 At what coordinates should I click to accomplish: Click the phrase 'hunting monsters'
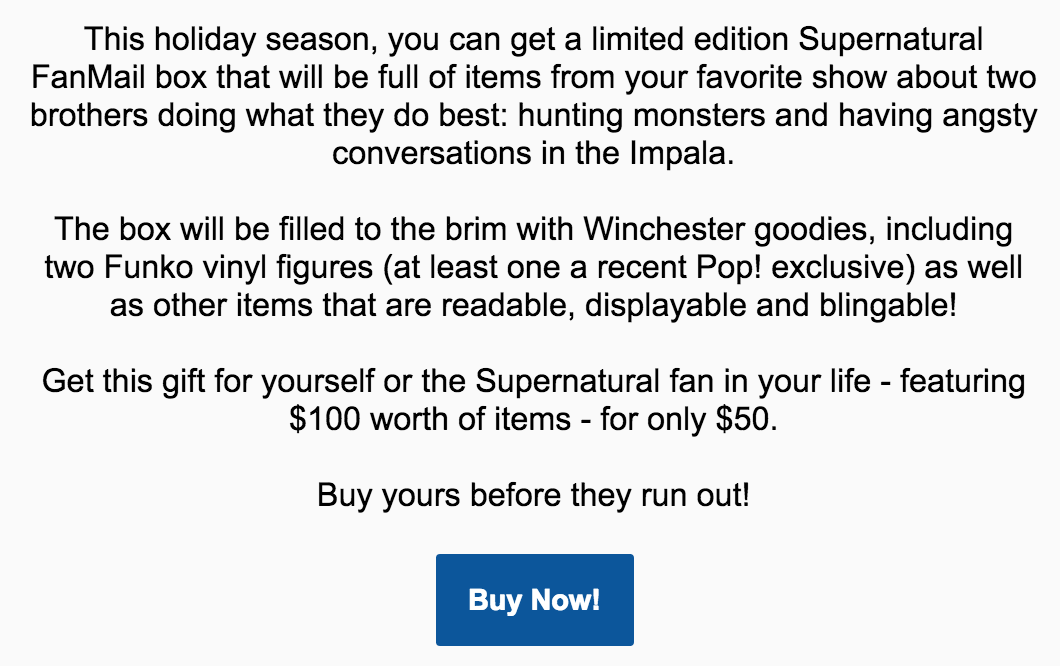(642, 116)
